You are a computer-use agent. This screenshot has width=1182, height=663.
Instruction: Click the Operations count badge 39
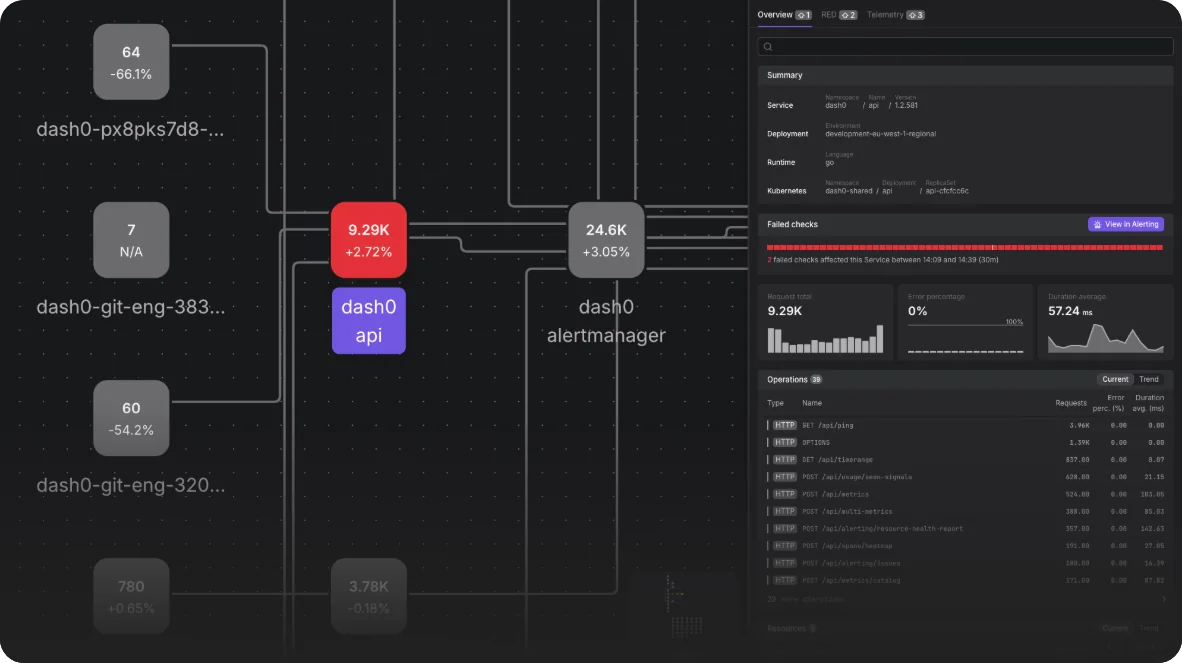(x=816, y=380)
